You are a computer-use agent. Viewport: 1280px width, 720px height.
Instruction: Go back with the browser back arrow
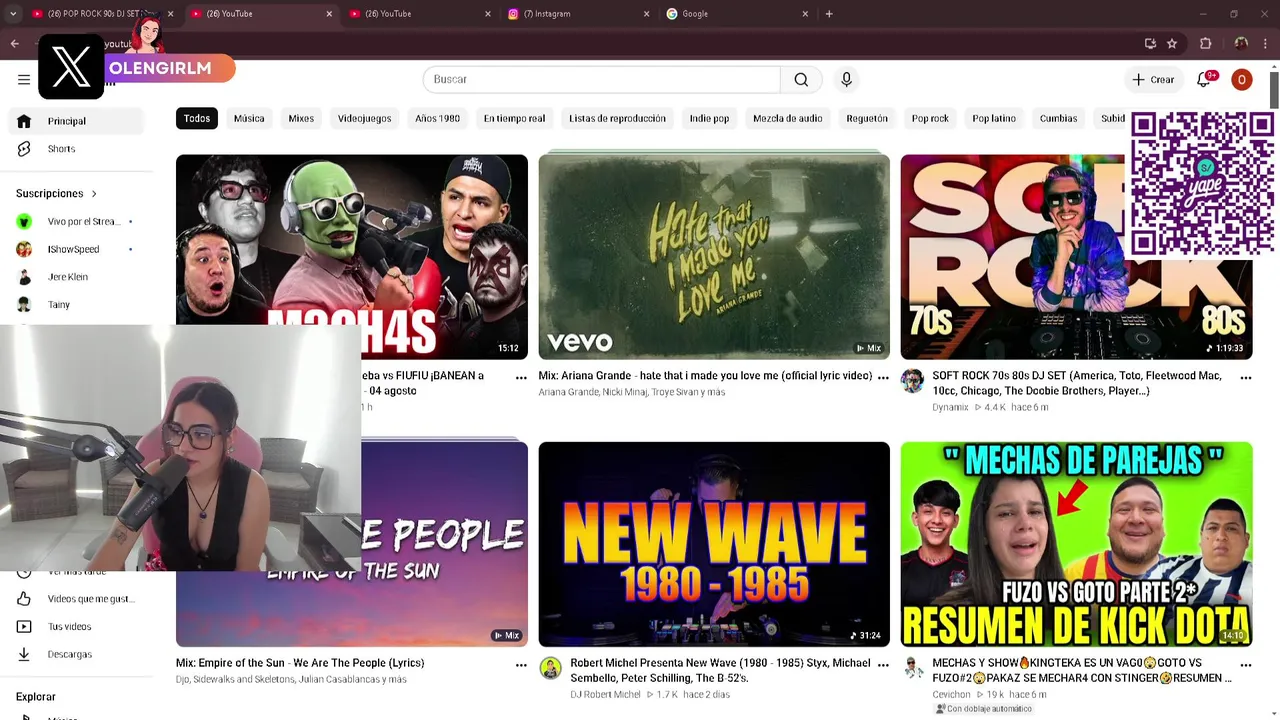tap(15, 43)
